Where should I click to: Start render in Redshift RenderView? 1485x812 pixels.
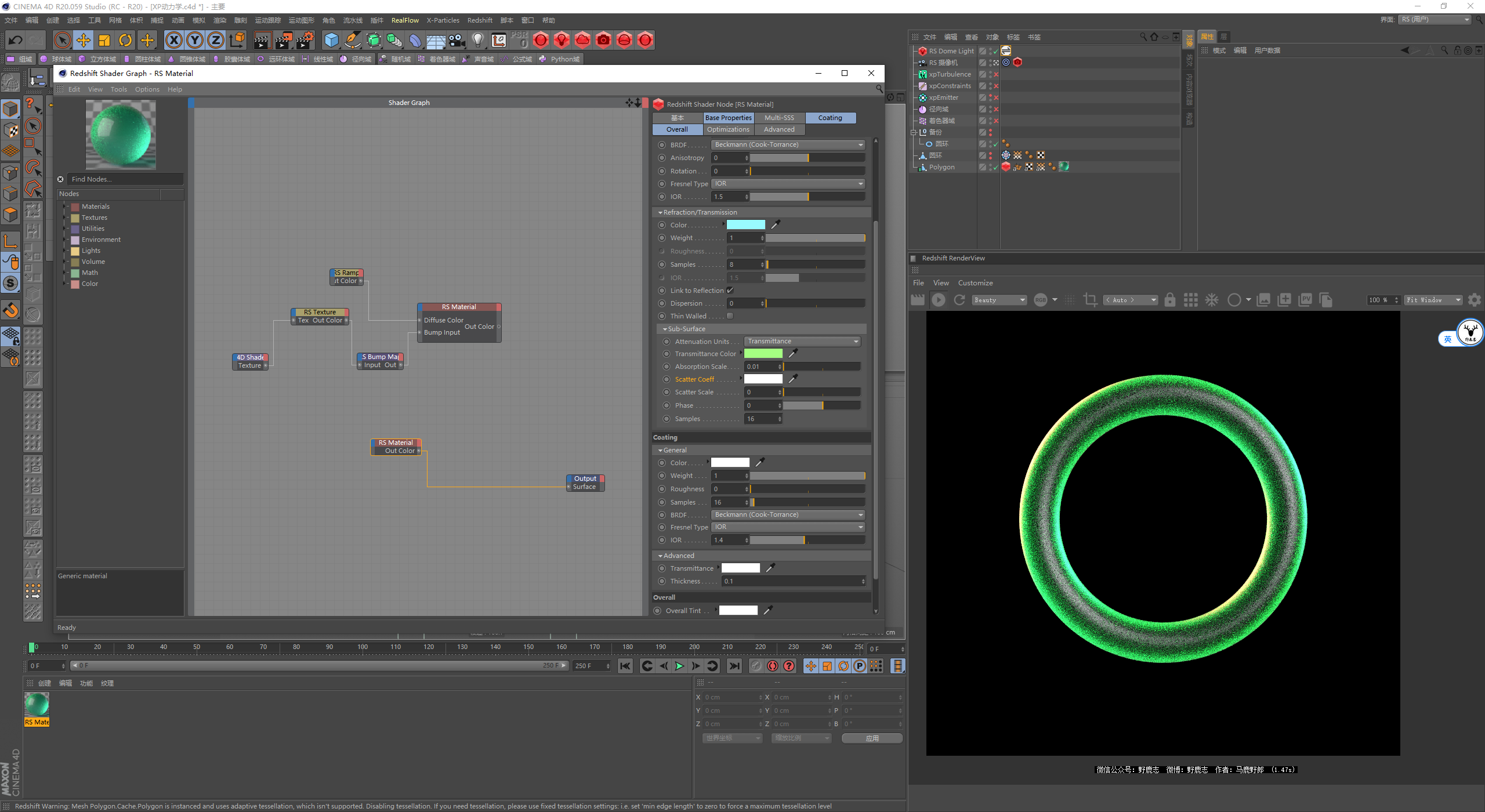click(x=938, y=300)
